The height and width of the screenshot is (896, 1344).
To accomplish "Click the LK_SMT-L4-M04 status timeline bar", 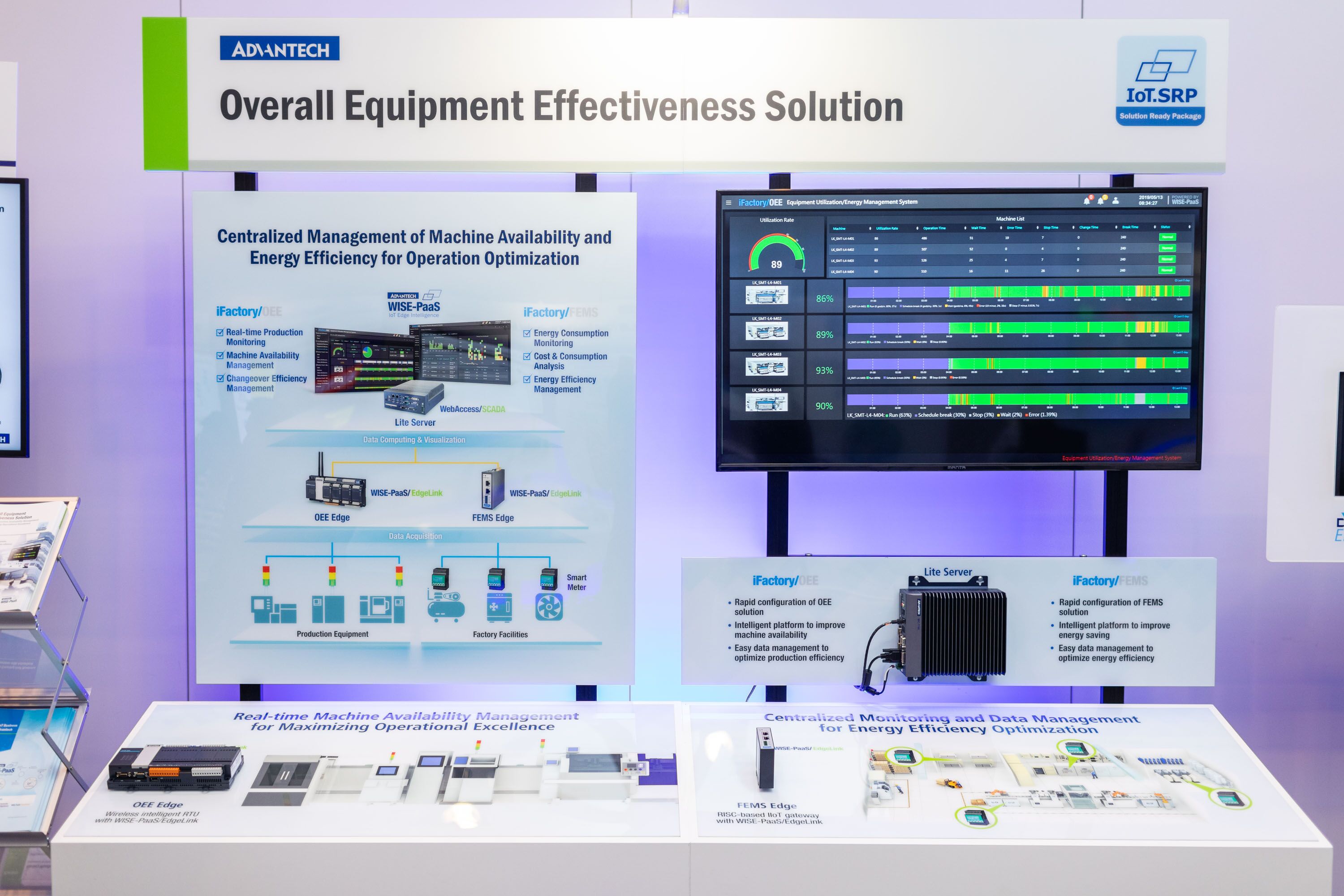I will coord(1017,399).
